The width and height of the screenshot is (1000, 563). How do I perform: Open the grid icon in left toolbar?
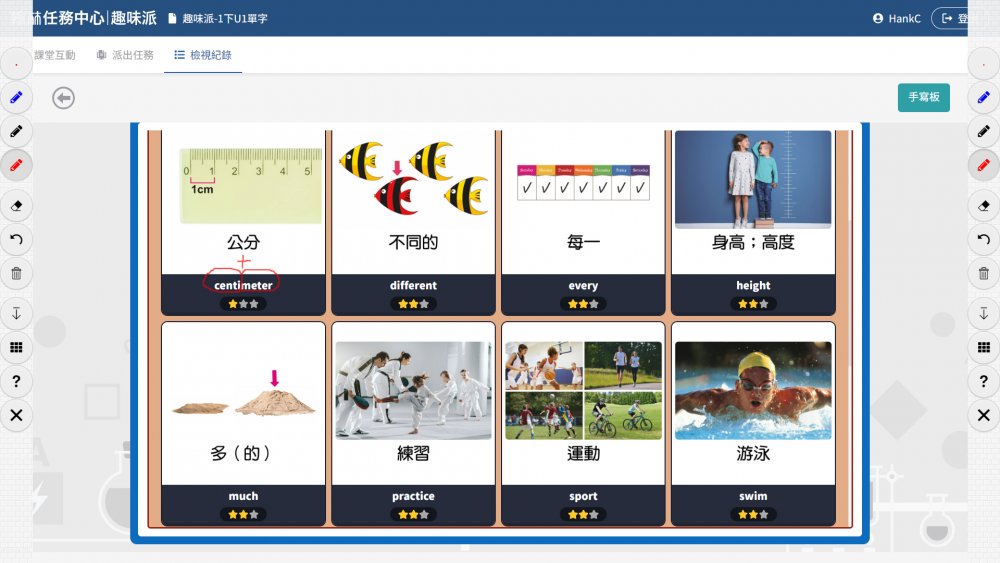(16, 347)
